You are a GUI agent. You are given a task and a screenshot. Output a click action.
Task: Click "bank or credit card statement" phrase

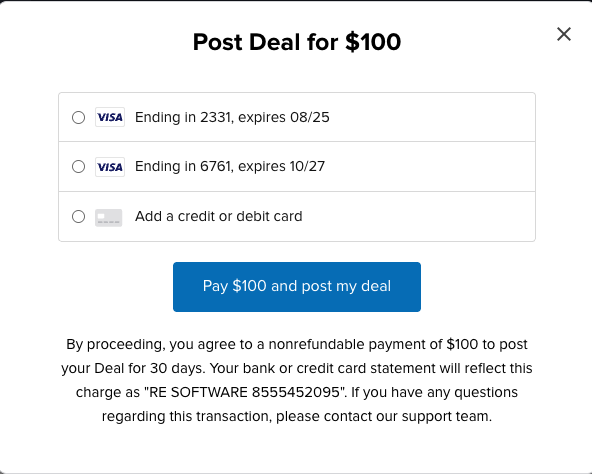(x=339, y=368)
